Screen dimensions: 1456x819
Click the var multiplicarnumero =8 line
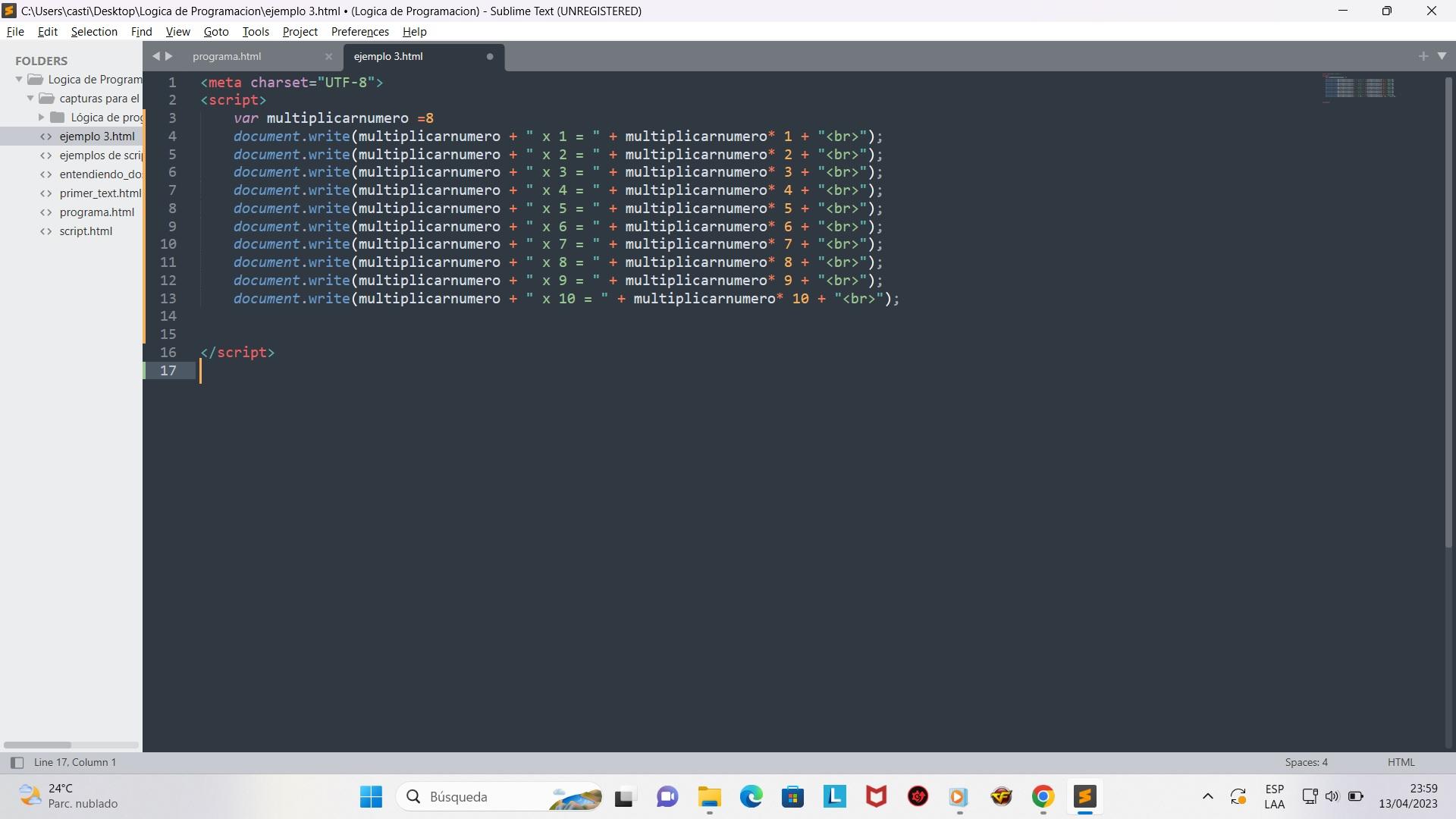click(334, 118)
